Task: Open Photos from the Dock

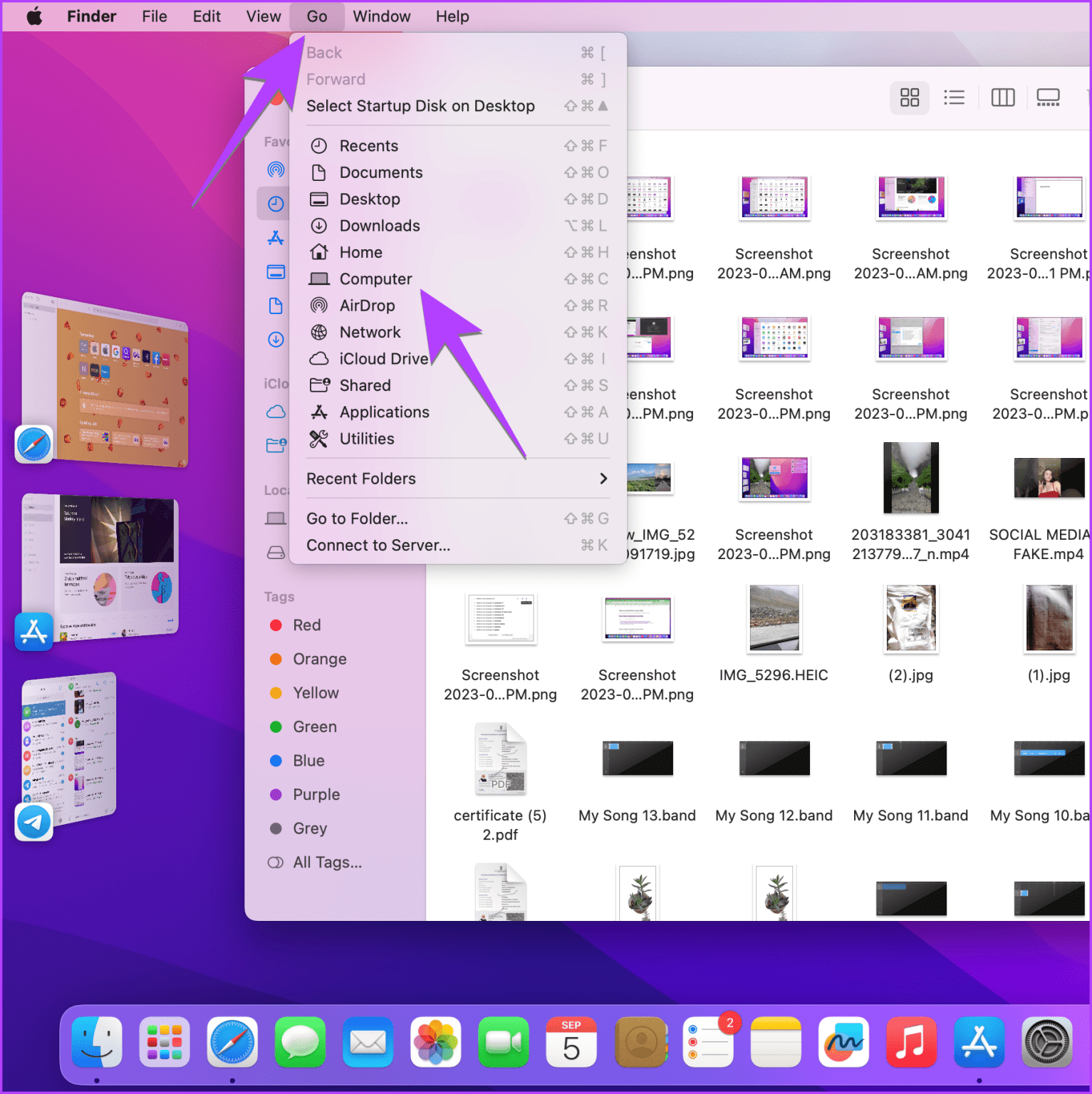Action: (435, 1043)
